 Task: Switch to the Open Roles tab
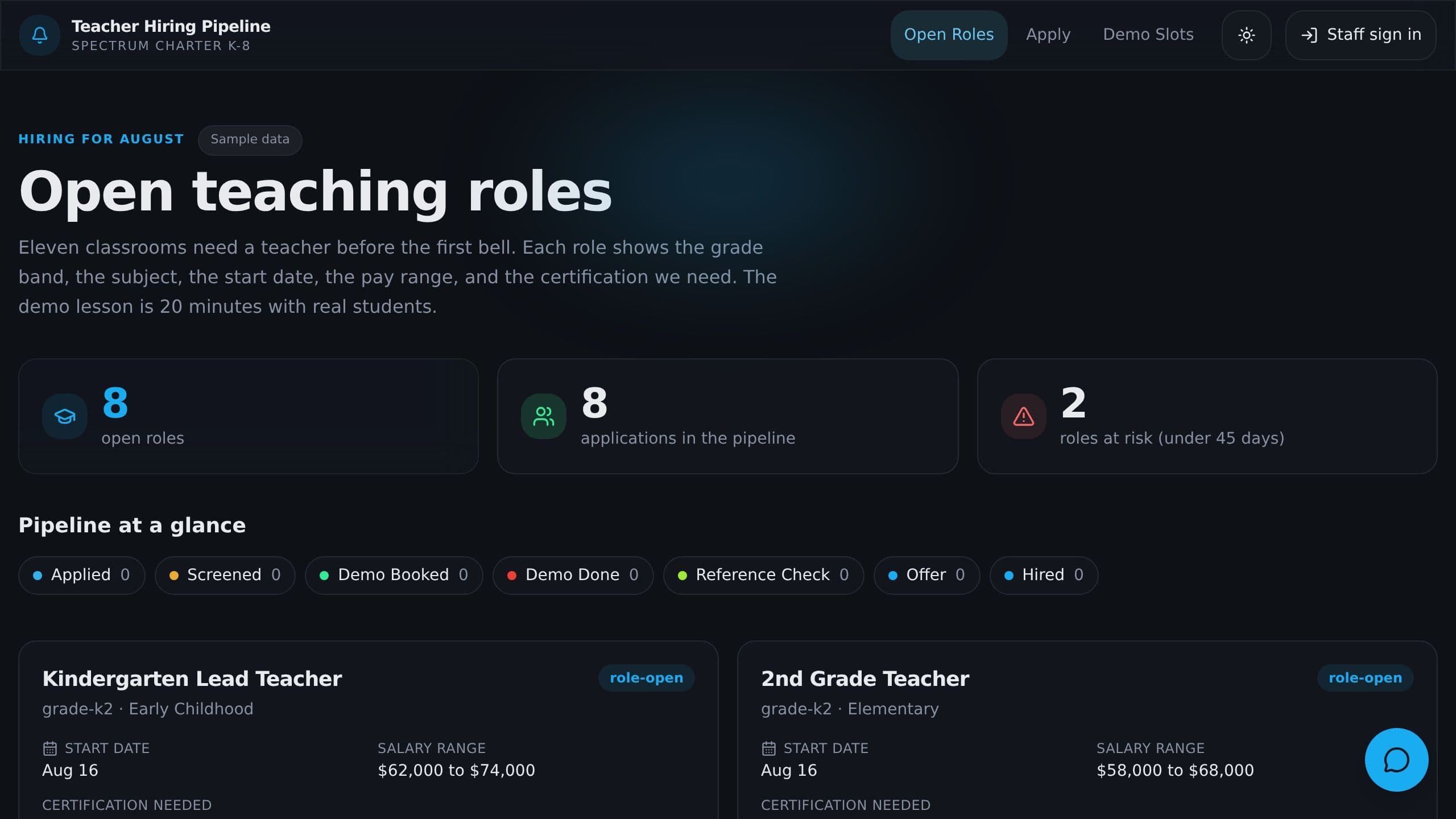pos(949,35)
